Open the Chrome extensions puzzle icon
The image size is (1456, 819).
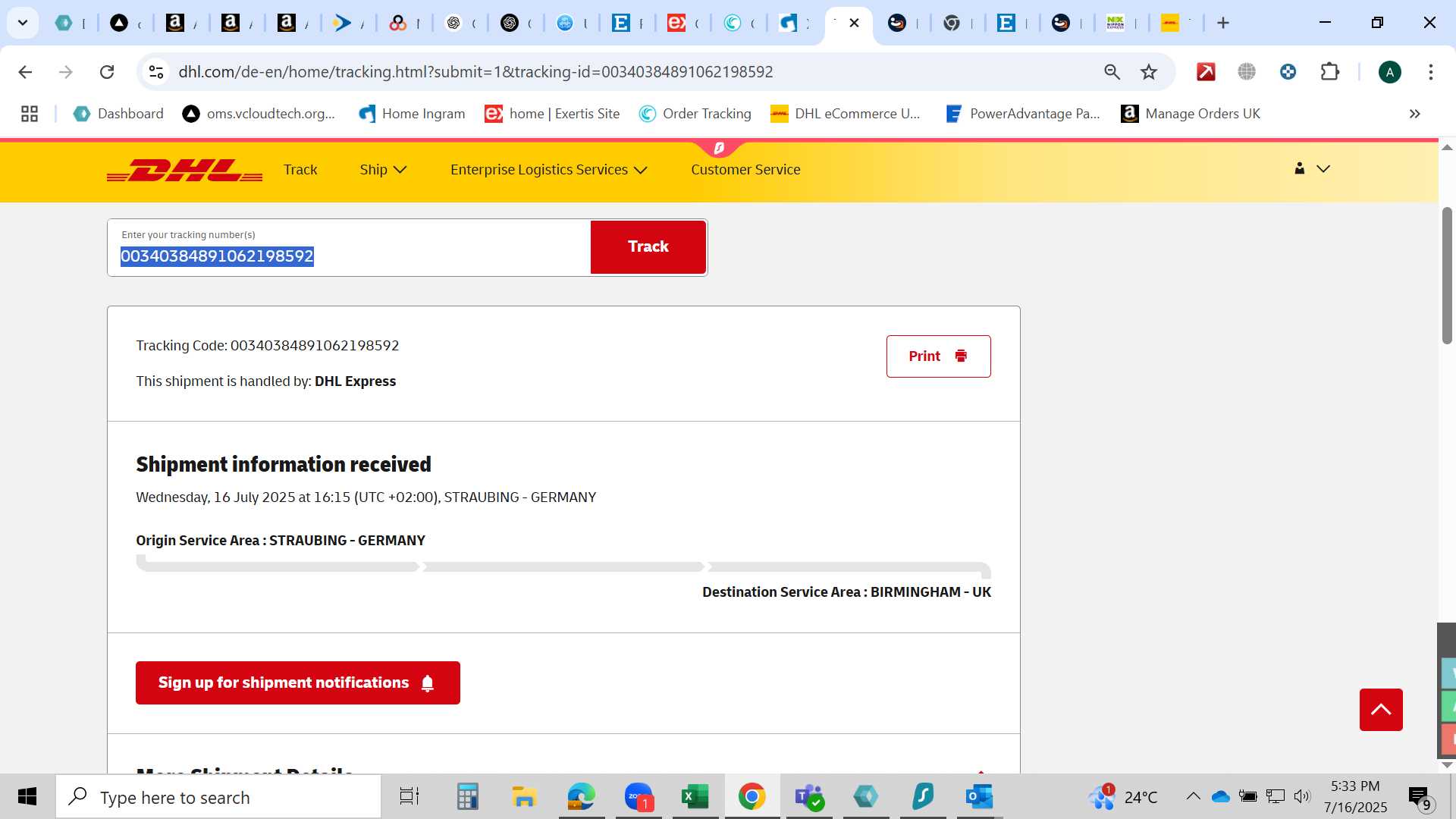click(x=1329, y=72)
